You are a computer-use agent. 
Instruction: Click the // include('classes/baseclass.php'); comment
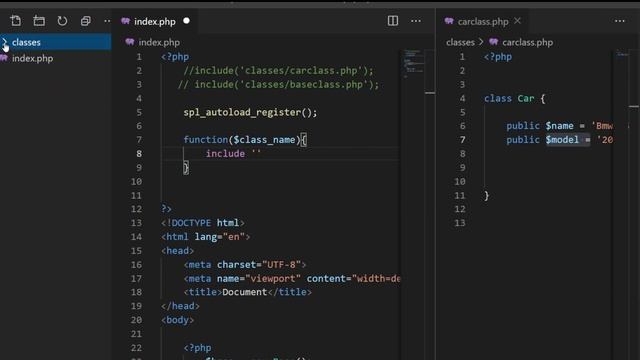(278, 84)
